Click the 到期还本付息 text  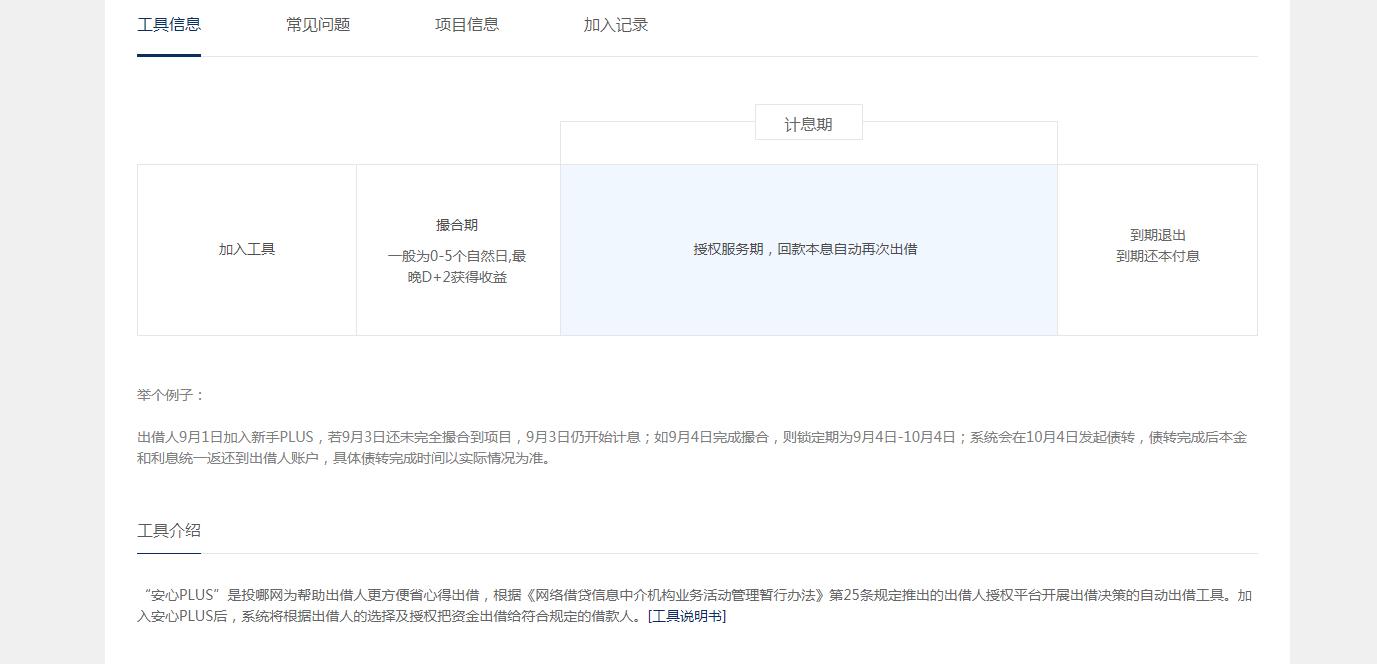[1158, 256]
